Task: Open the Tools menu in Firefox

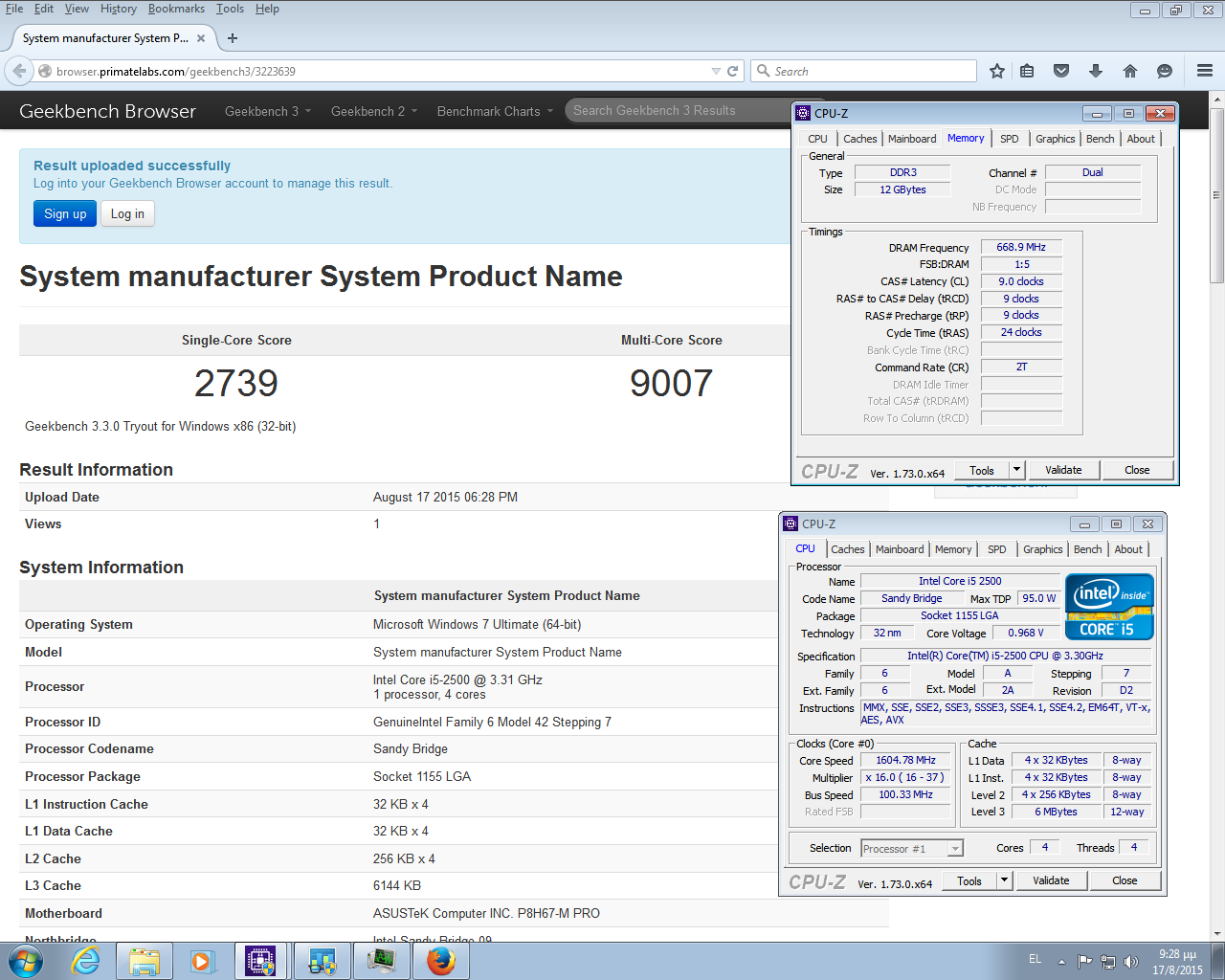Action: (230, 9)
